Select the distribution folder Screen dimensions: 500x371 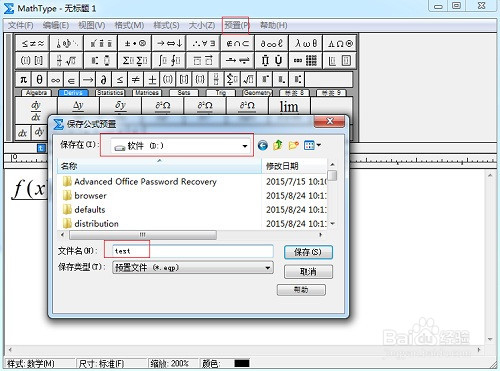click(x=91, y=224)
